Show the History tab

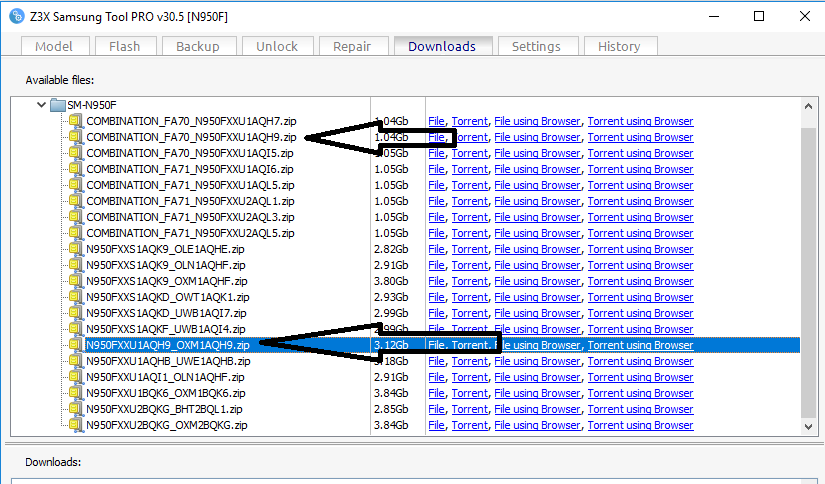[619, 46]
